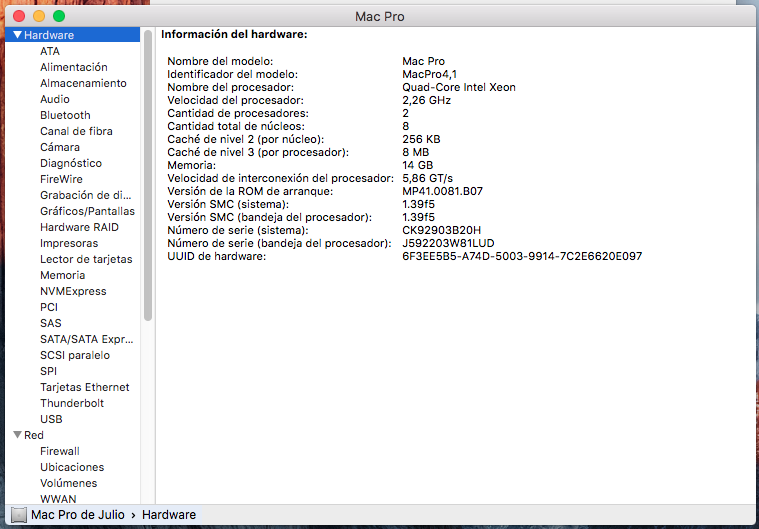The height and width of the screenshot is (529, 759).
Task: Open the ATA sidebar entry
Action: point(50,51)
